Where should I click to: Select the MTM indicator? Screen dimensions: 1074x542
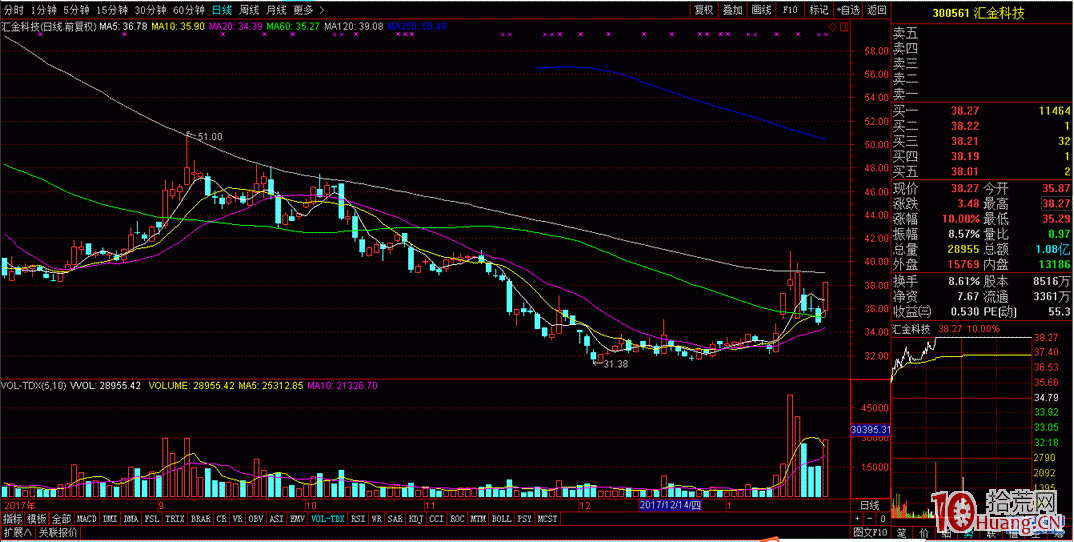click(478, 519)
